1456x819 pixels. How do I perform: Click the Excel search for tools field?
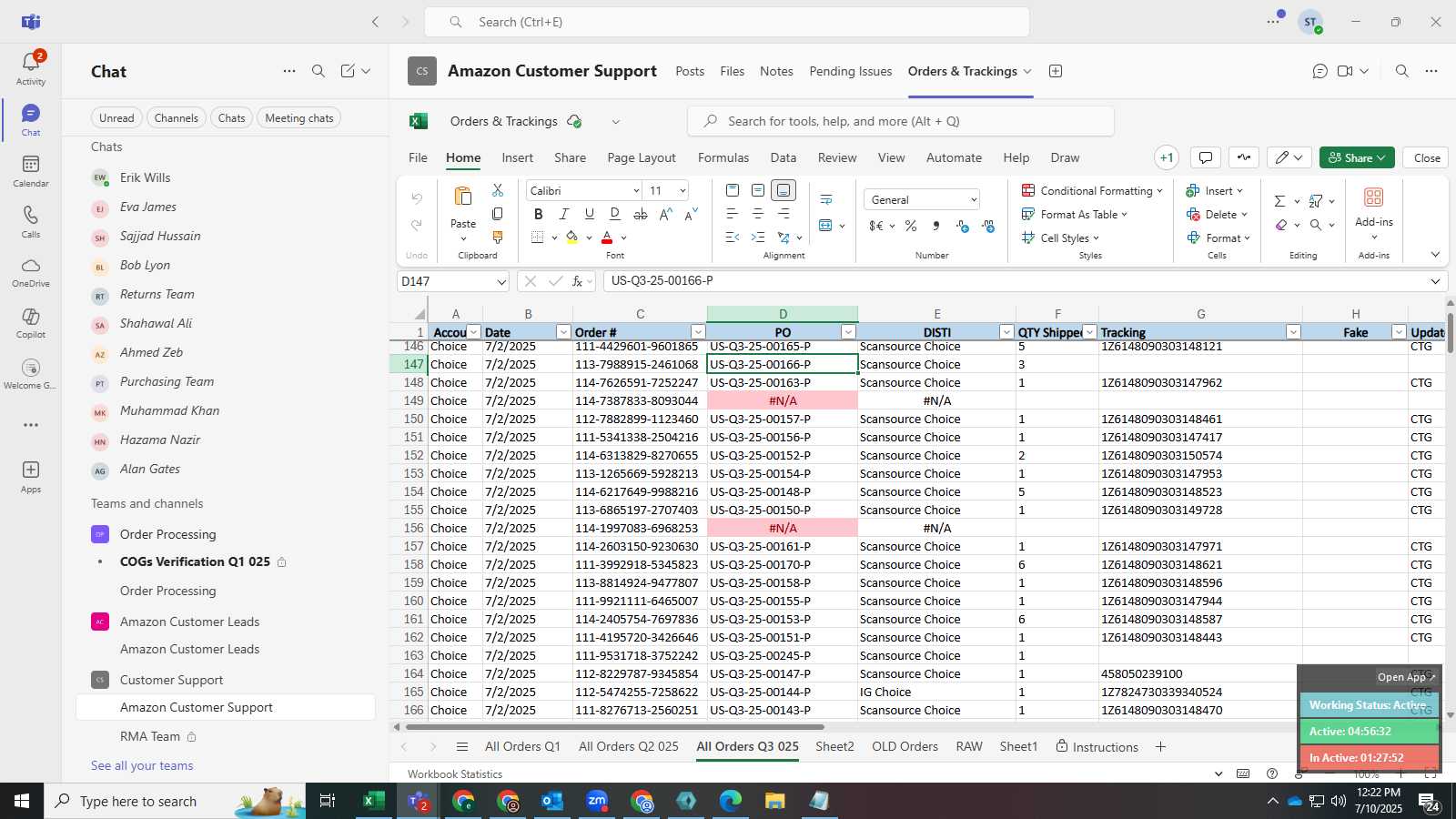[901, 121]
